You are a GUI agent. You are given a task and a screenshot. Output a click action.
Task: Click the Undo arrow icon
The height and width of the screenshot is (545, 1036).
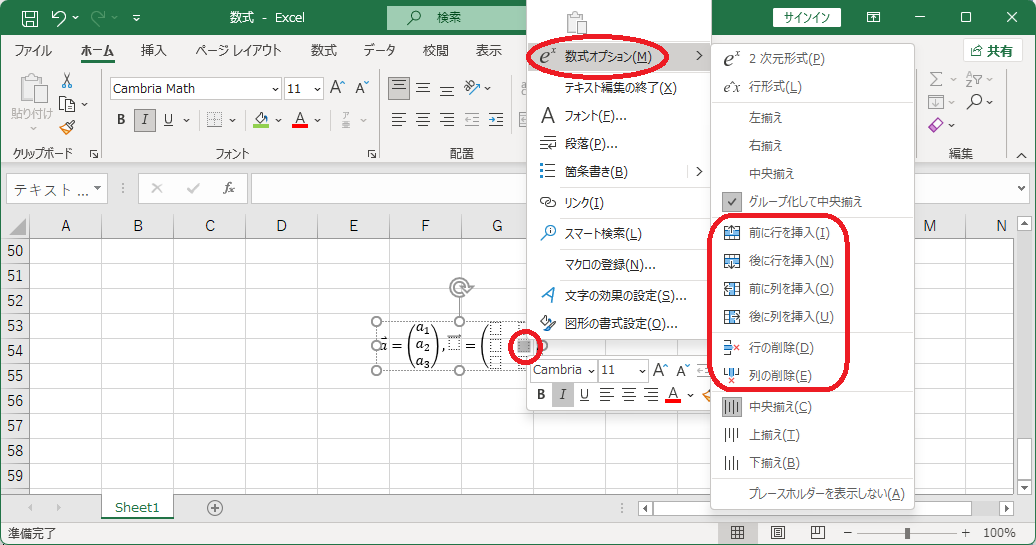(x=59, y=18)
